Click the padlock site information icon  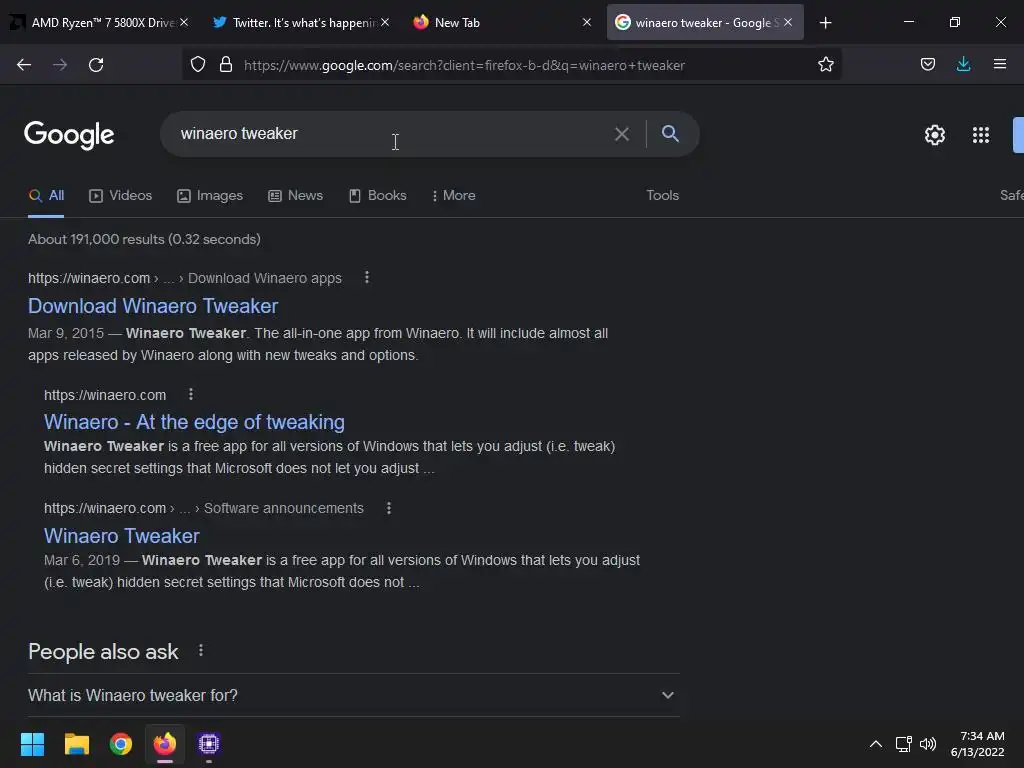[x=226, y=65]
